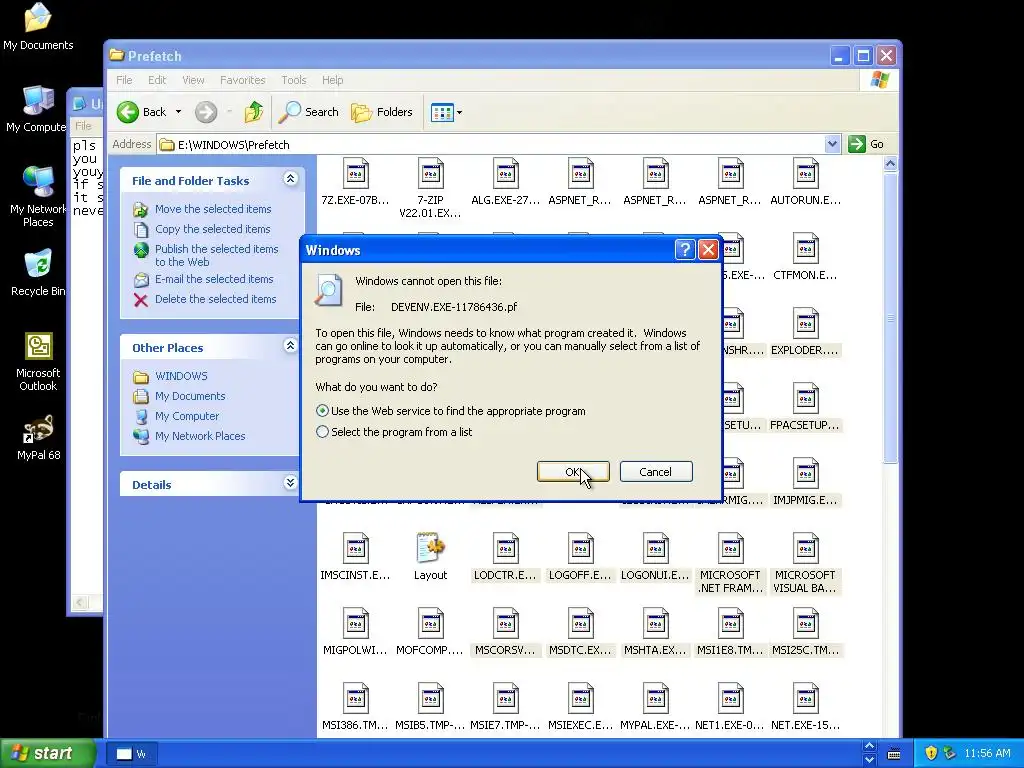Screen dimensions: 1024x768
Task: Open the Start menu button
Action: tap(47, 753)
